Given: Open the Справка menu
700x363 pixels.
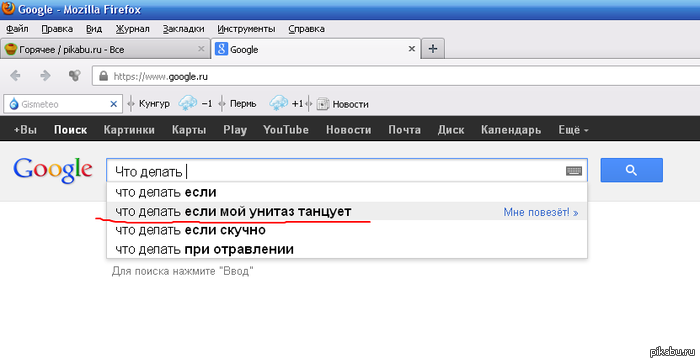Looking at the screenshot, I should click(306, 29).
